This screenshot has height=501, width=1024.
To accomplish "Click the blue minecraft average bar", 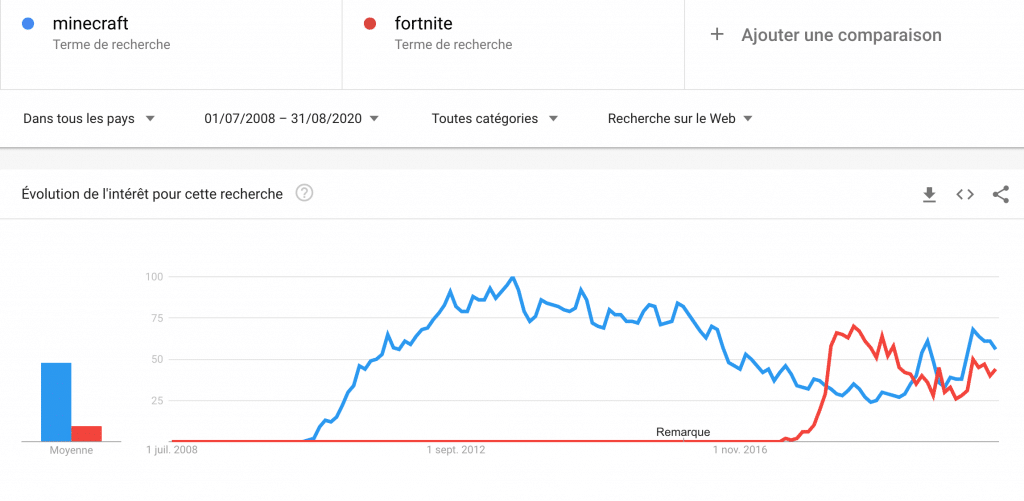I will (x=56, y=401).
